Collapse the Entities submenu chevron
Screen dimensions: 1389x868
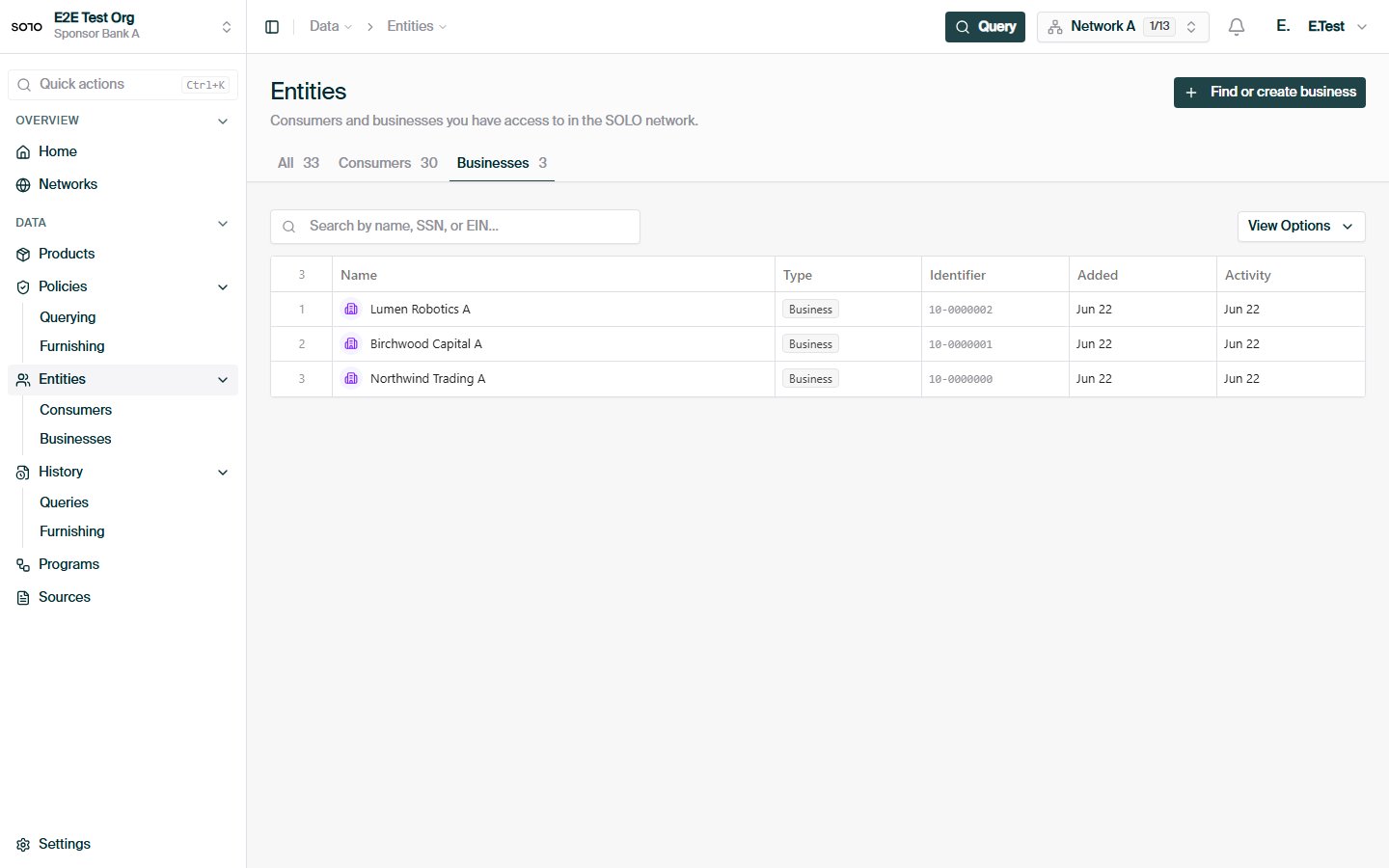coord(223,380)
